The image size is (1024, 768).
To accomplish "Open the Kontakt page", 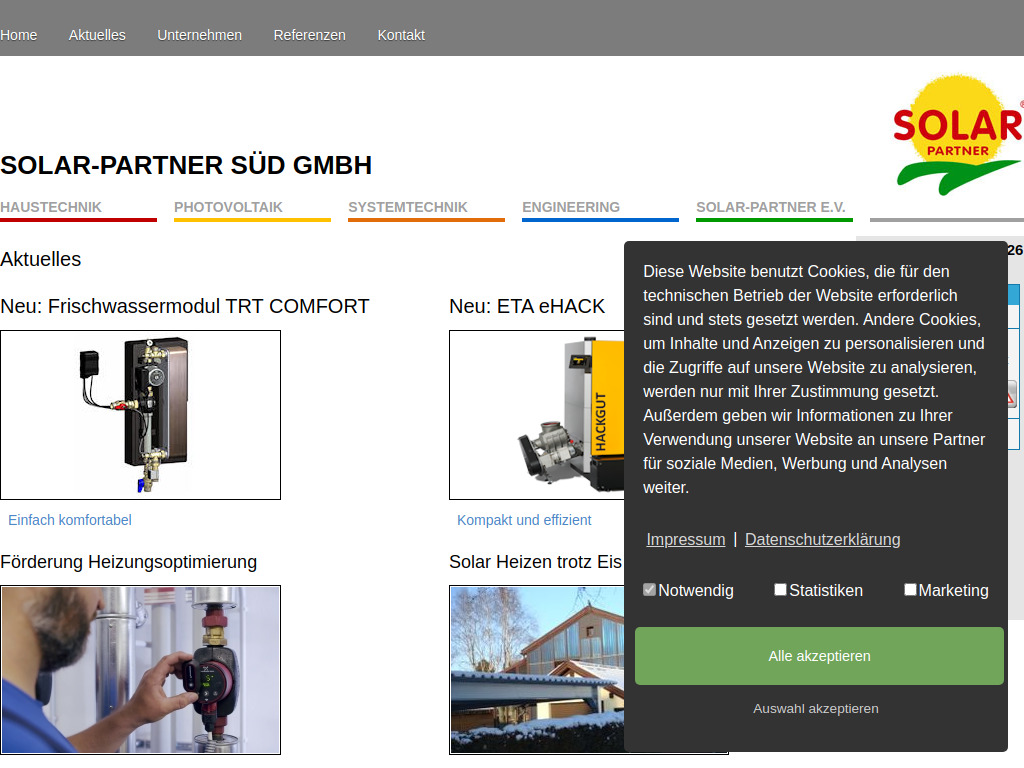I will 401,34.
